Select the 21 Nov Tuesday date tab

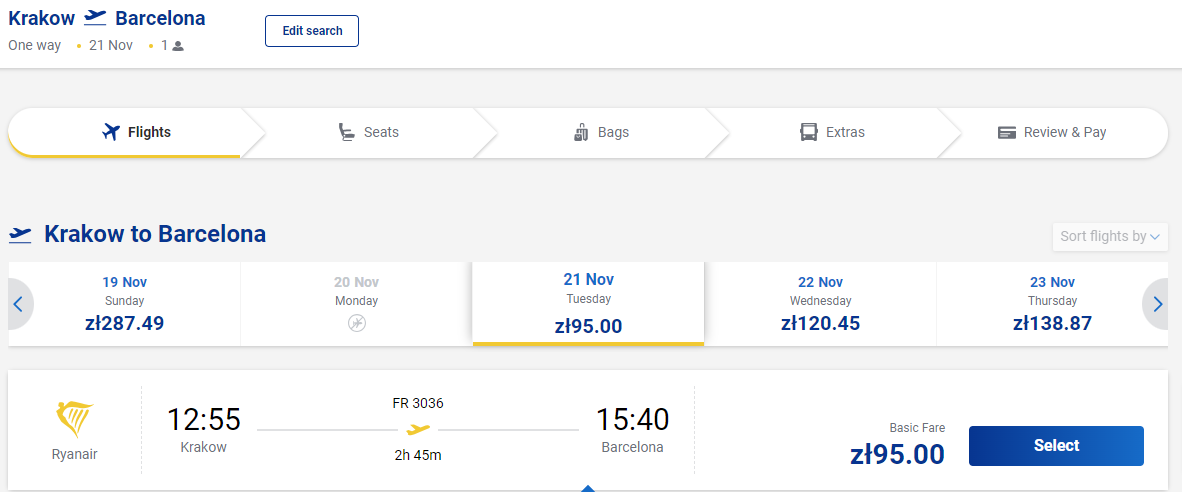[588, 304]
